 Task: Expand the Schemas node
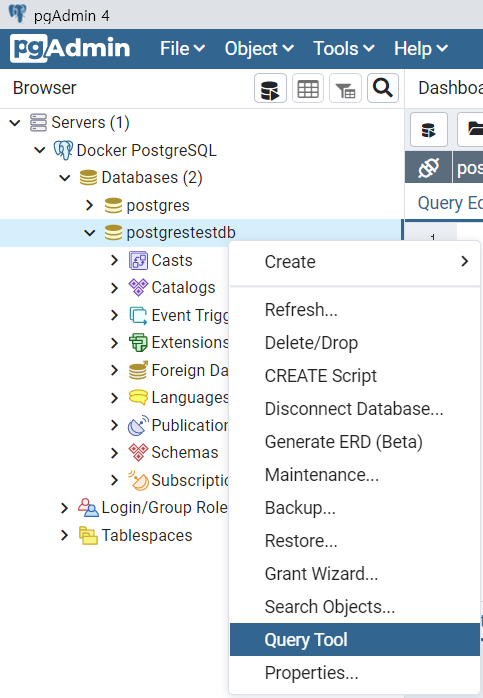[x=114, y=453]
